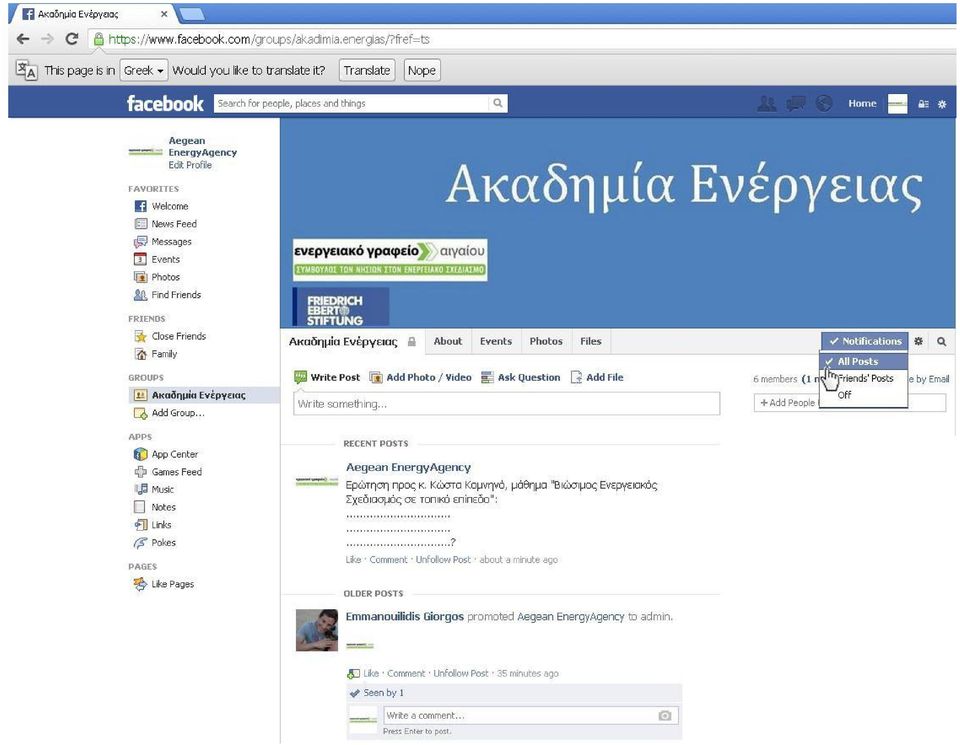Open notifications globe icon in top bar
Viewport: 960px width, 745px height.
(824, 103)
